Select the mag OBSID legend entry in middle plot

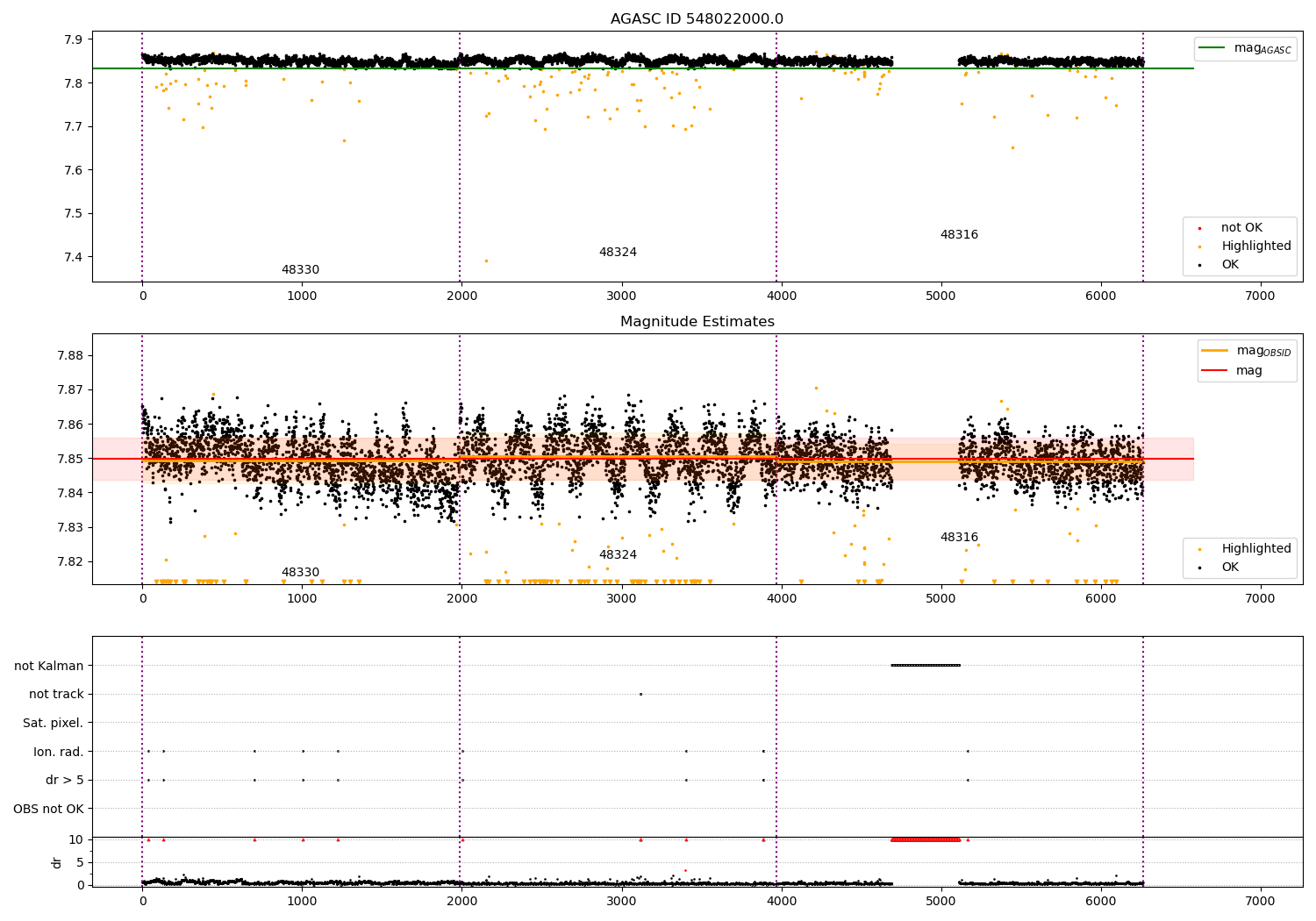[1245, 351]
